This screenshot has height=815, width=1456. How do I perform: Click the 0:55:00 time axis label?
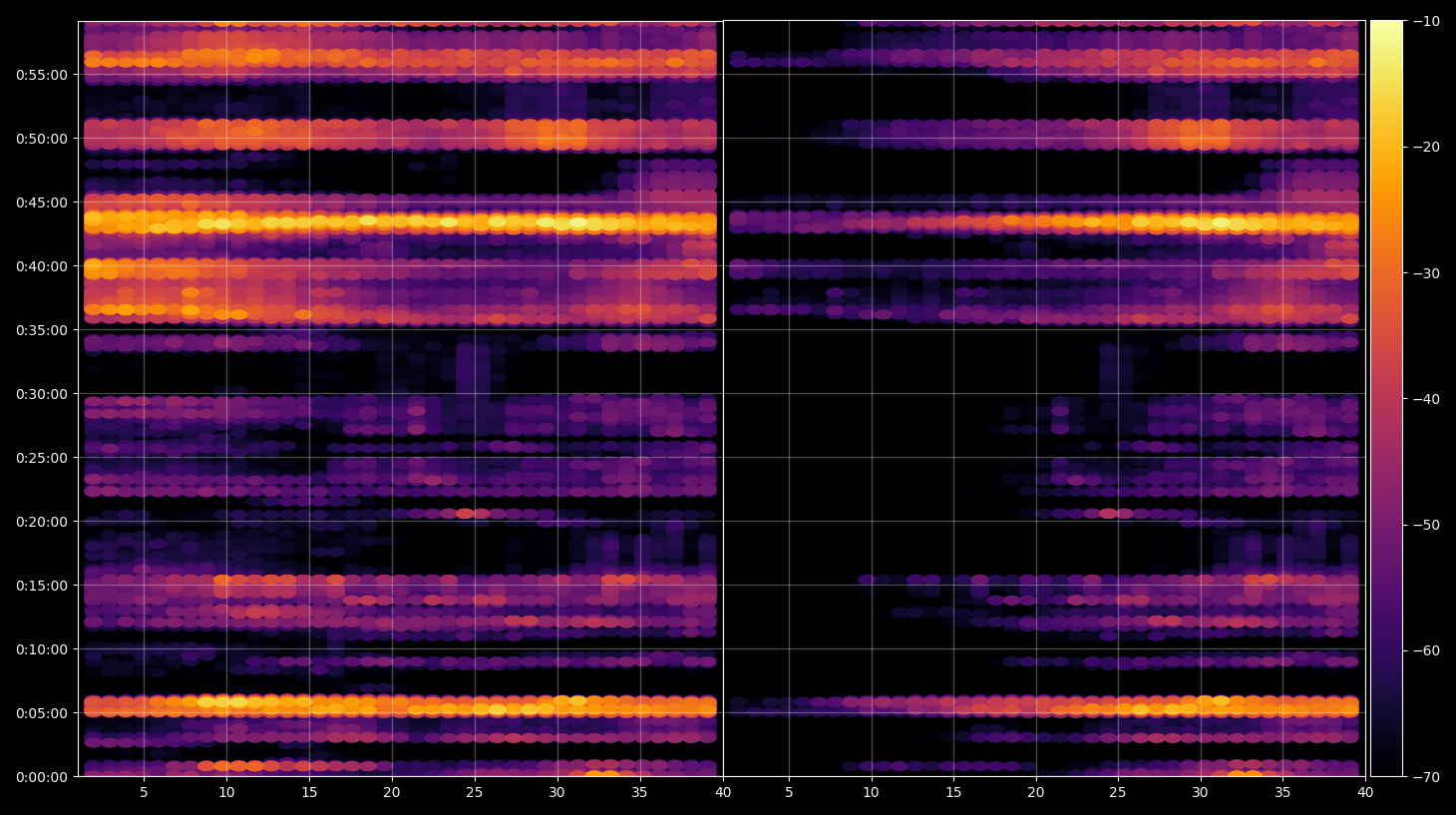tap(42, 75)
